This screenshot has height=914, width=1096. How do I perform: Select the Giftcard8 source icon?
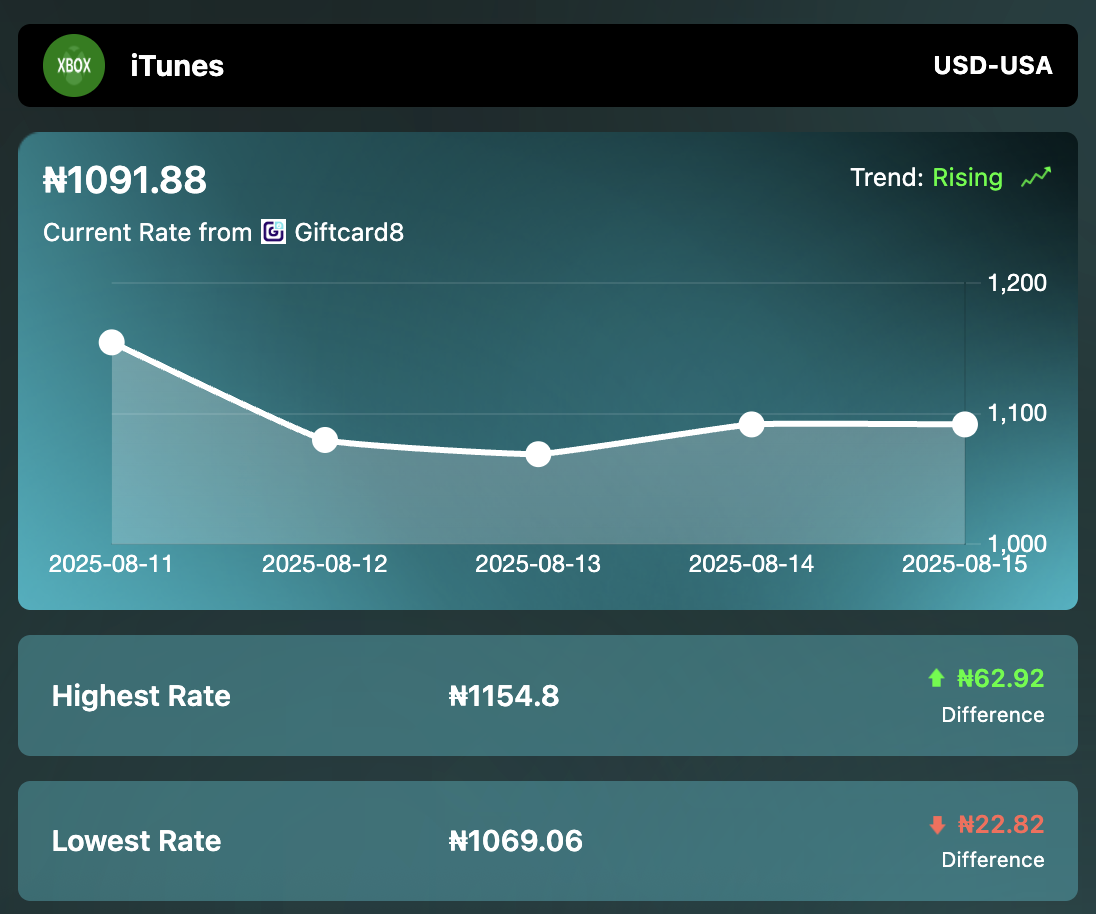pos(273,232)
